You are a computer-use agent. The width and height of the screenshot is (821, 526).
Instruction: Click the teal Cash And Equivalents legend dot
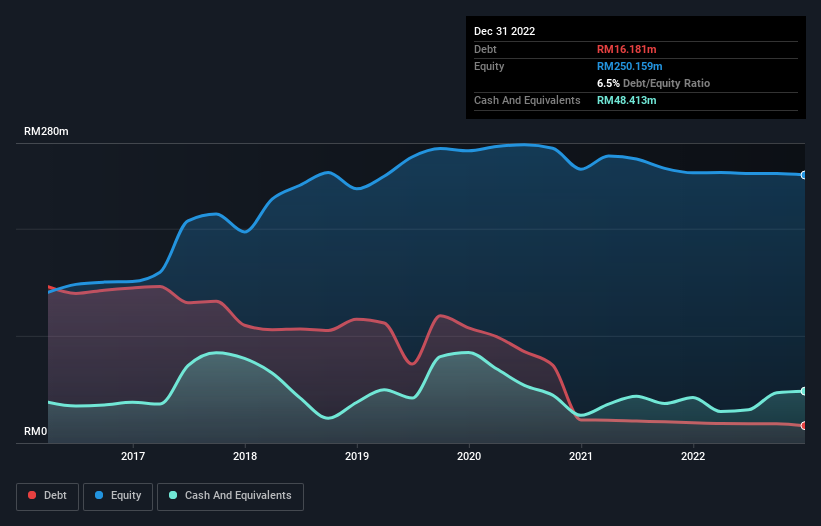coord(173,495)
